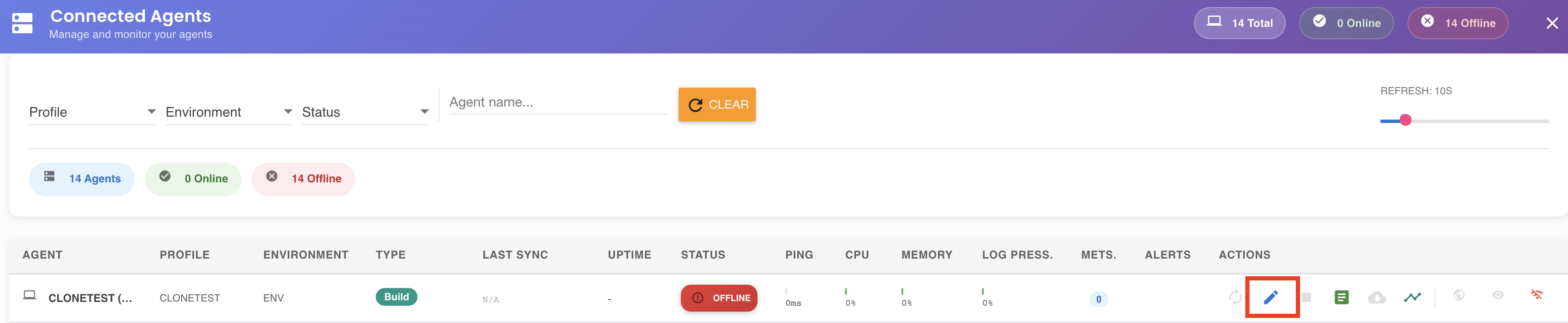
Task: Click the red OFFLINE status badge
Action: [x=719, y=298]
